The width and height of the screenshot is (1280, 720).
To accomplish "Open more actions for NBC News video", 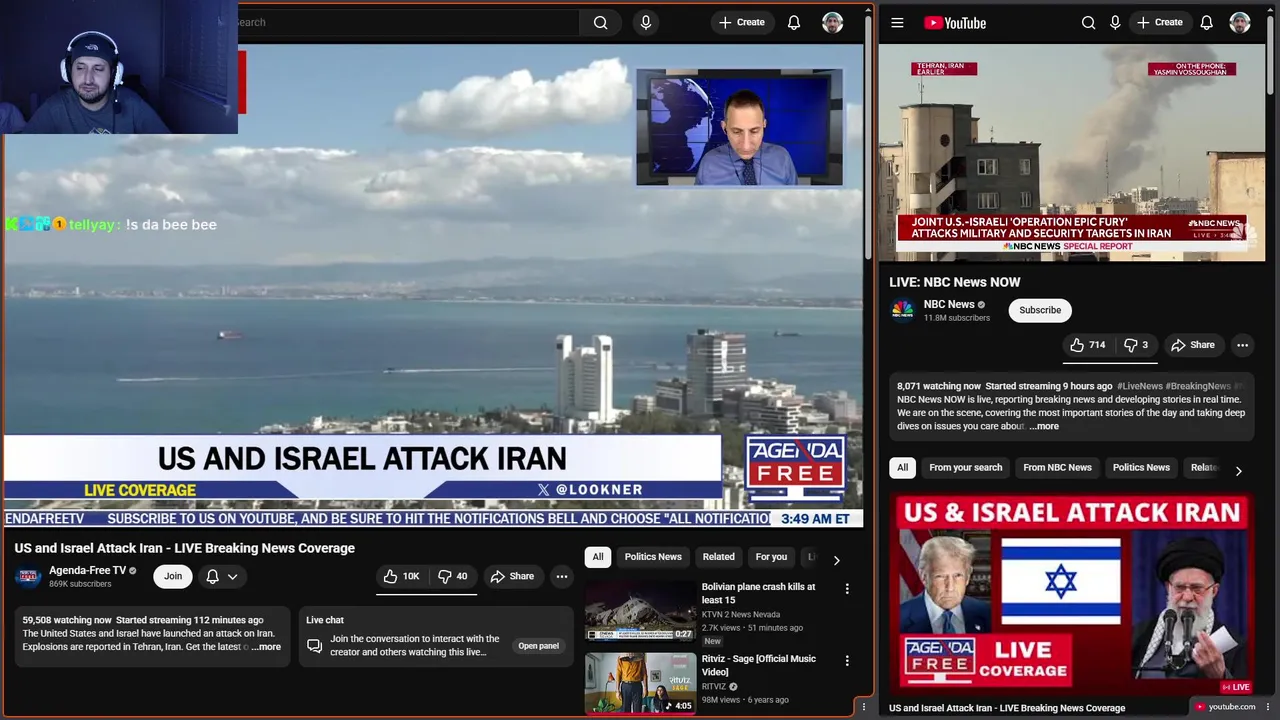I will tap(1242, 345).
